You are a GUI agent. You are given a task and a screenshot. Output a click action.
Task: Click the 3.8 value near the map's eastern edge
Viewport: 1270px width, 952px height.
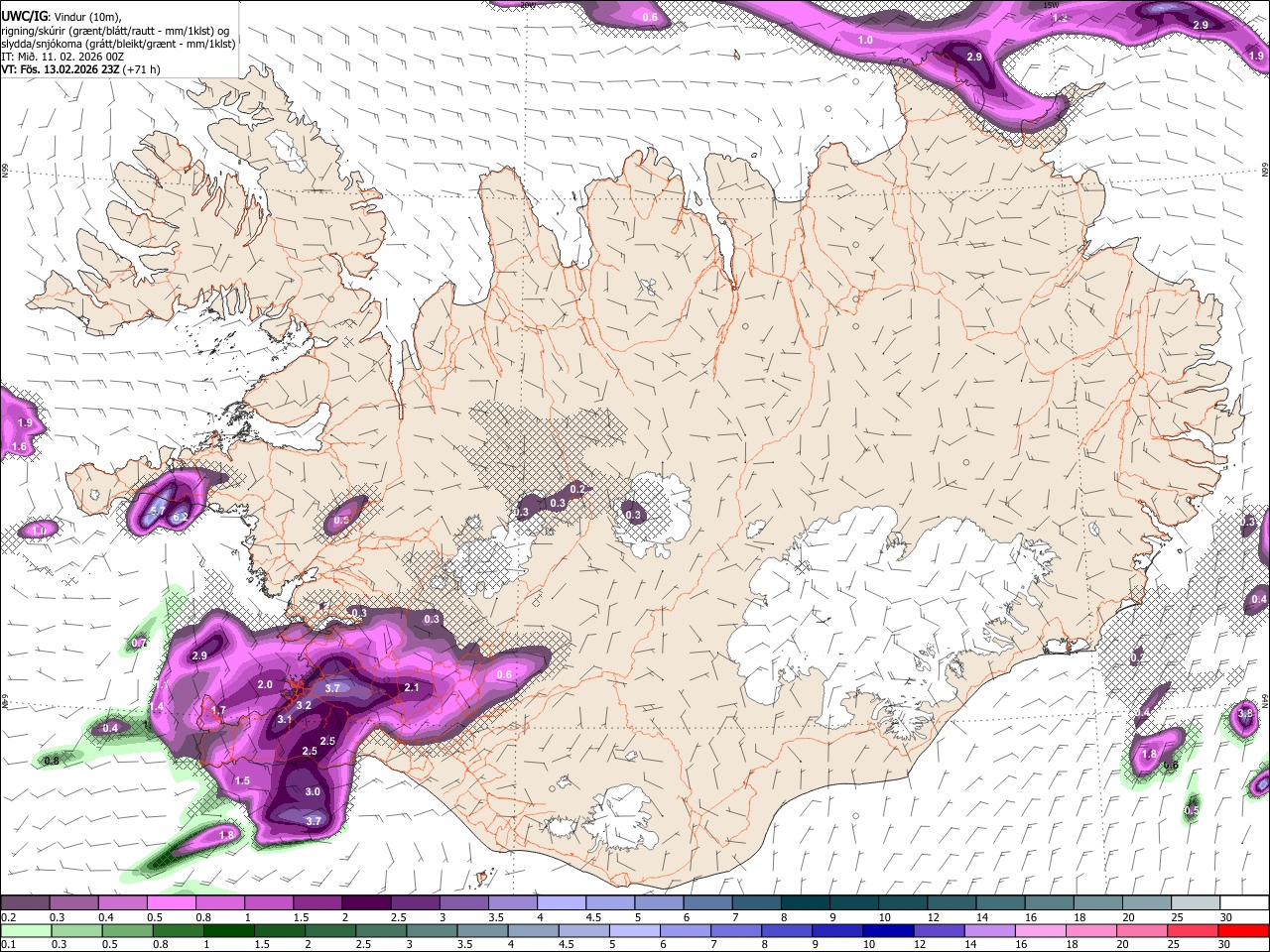[1246, 713]
